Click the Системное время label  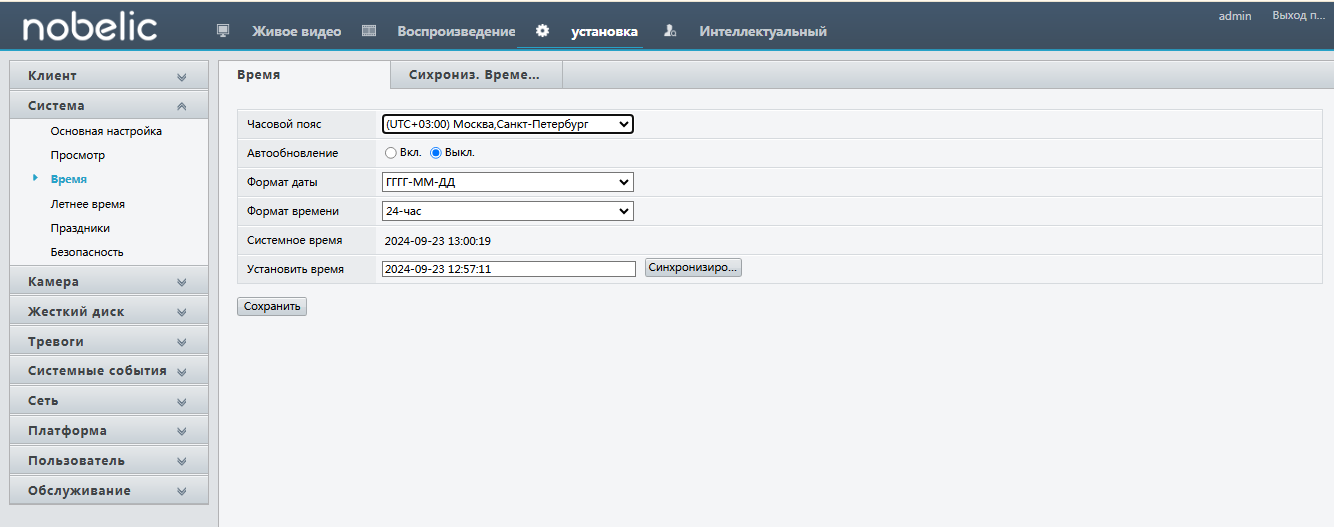pyautogui.click(x=294, y=240)
